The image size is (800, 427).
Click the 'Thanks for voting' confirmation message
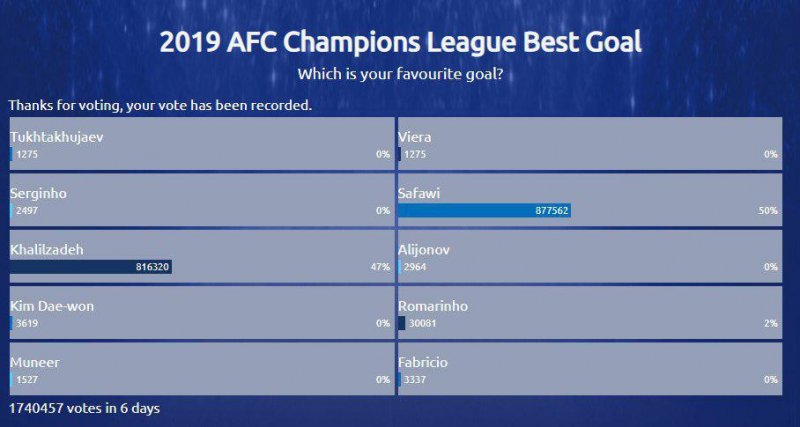click(160, 104)
